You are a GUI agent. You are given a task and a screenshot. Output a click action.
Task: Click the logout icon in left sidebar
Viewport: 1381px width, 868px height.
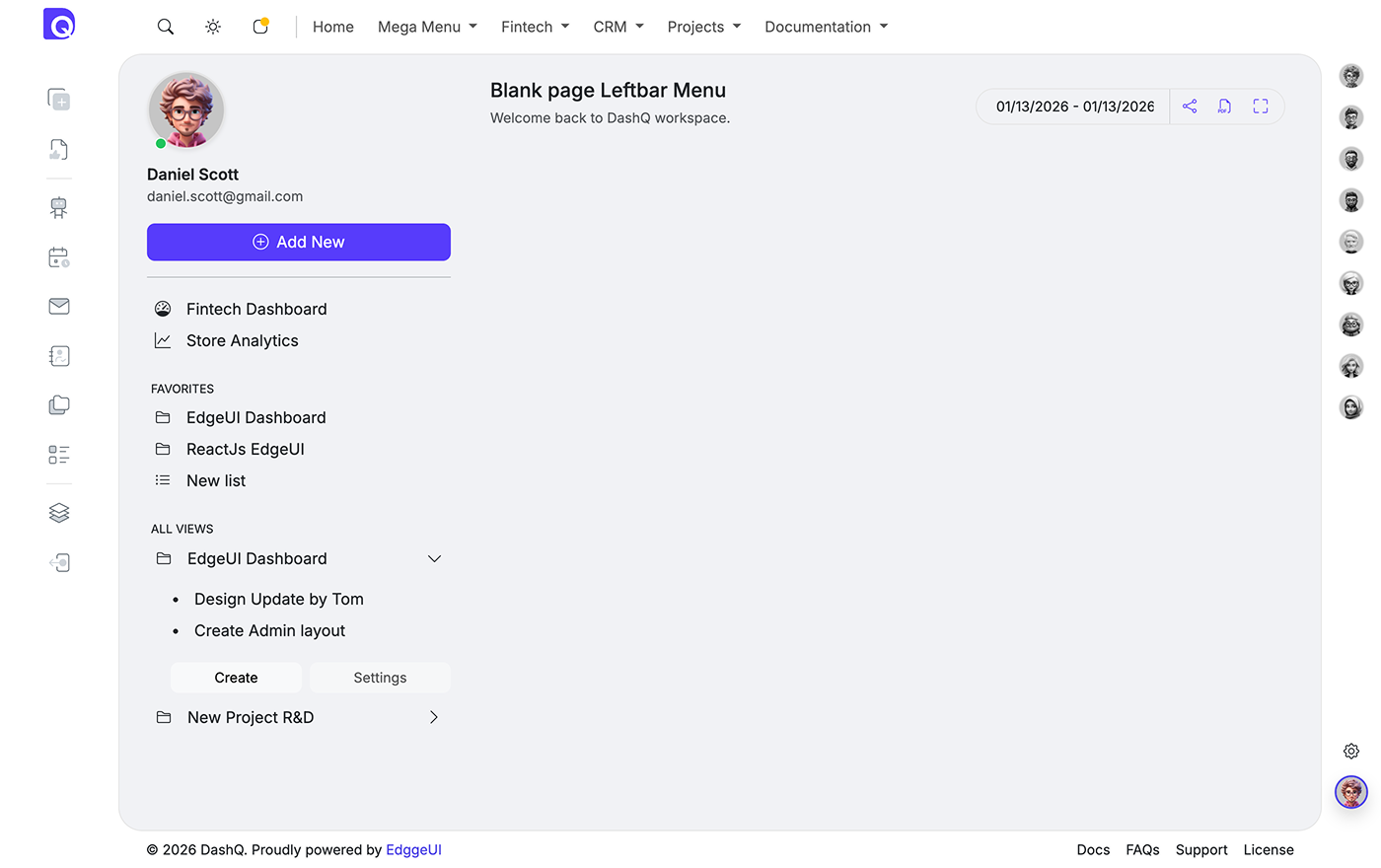(x=59, y=563)
